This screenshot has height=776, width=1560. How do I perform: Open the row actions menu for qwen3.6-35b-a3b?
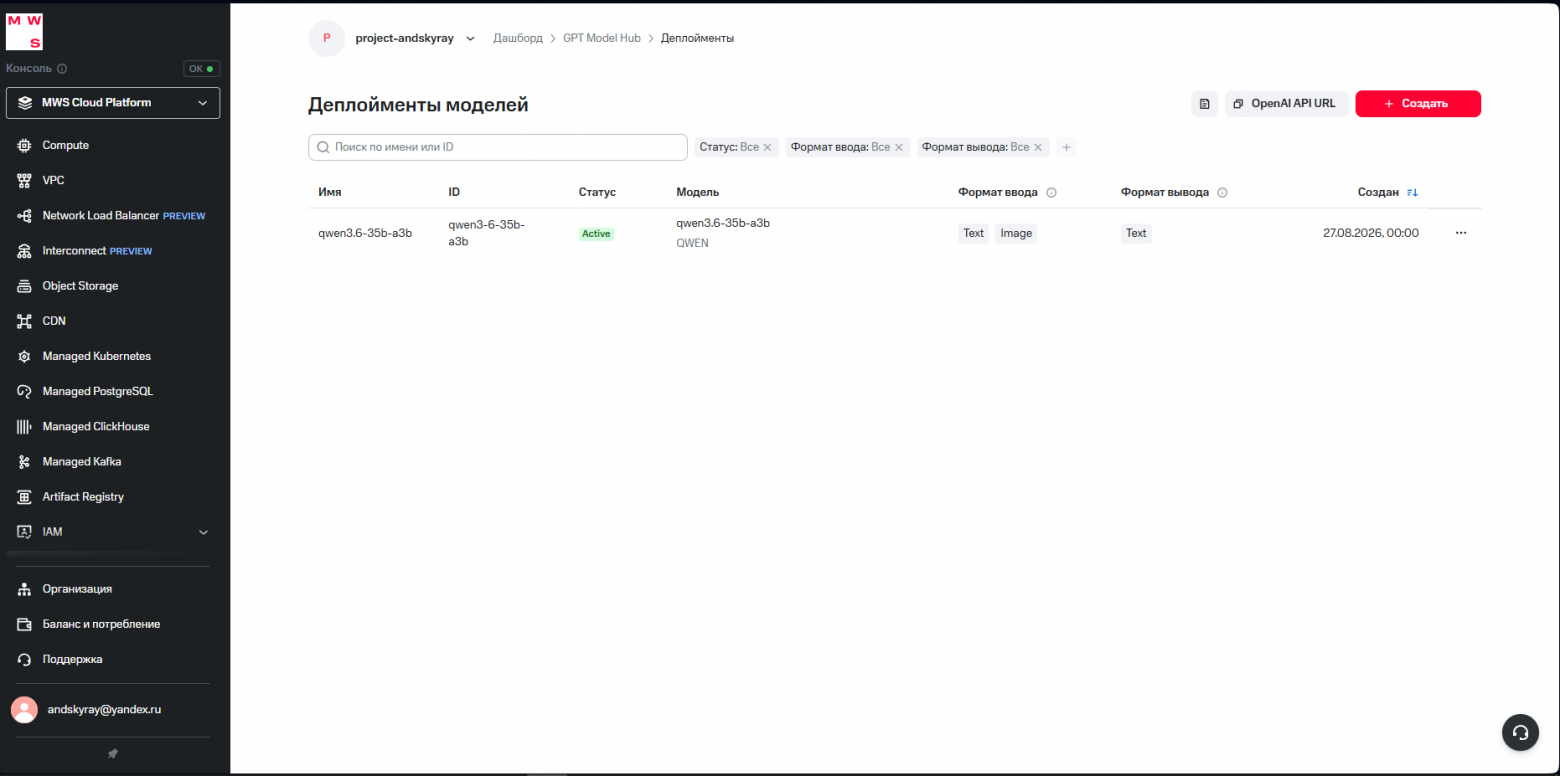pyautogui.click(x=1461, y=233)
